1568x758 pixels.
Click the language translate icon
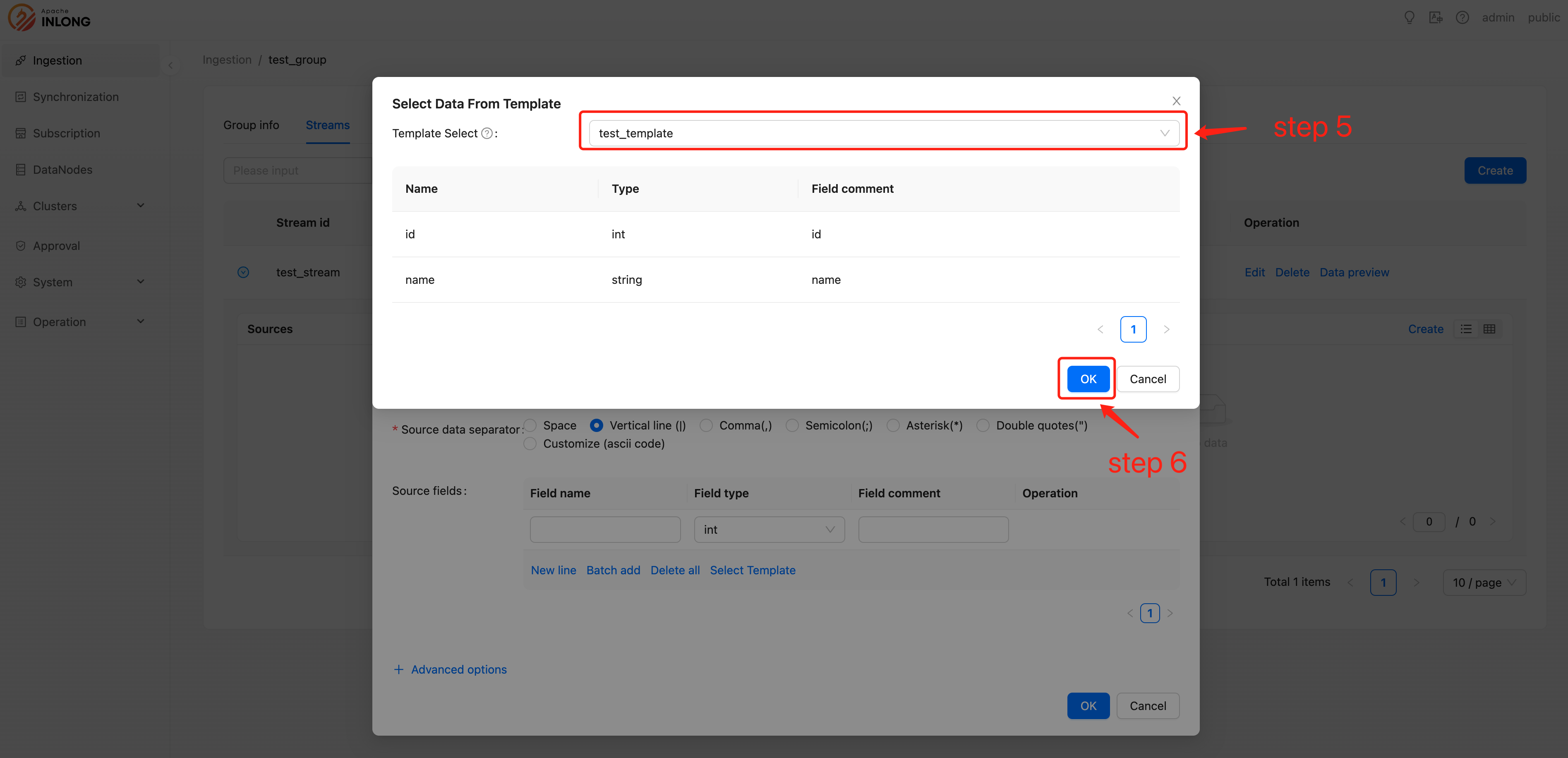pos(1436,18)
